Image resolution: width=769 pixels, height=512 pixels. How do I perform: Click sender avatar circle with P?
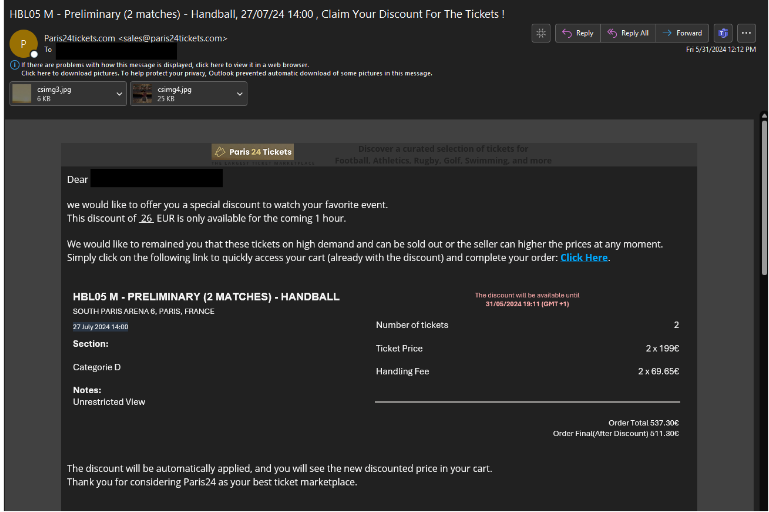click(x=23, y=44)
